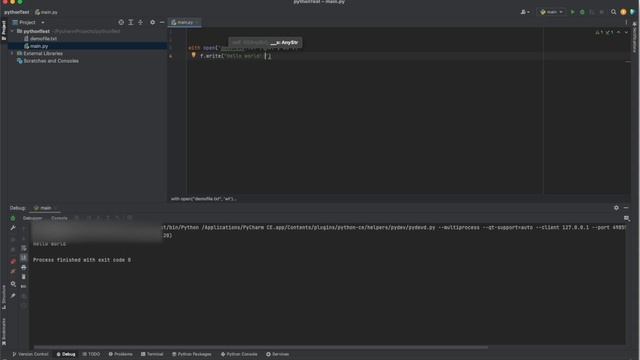Click 'Process finished with exit code 0' text

[82, 260]
